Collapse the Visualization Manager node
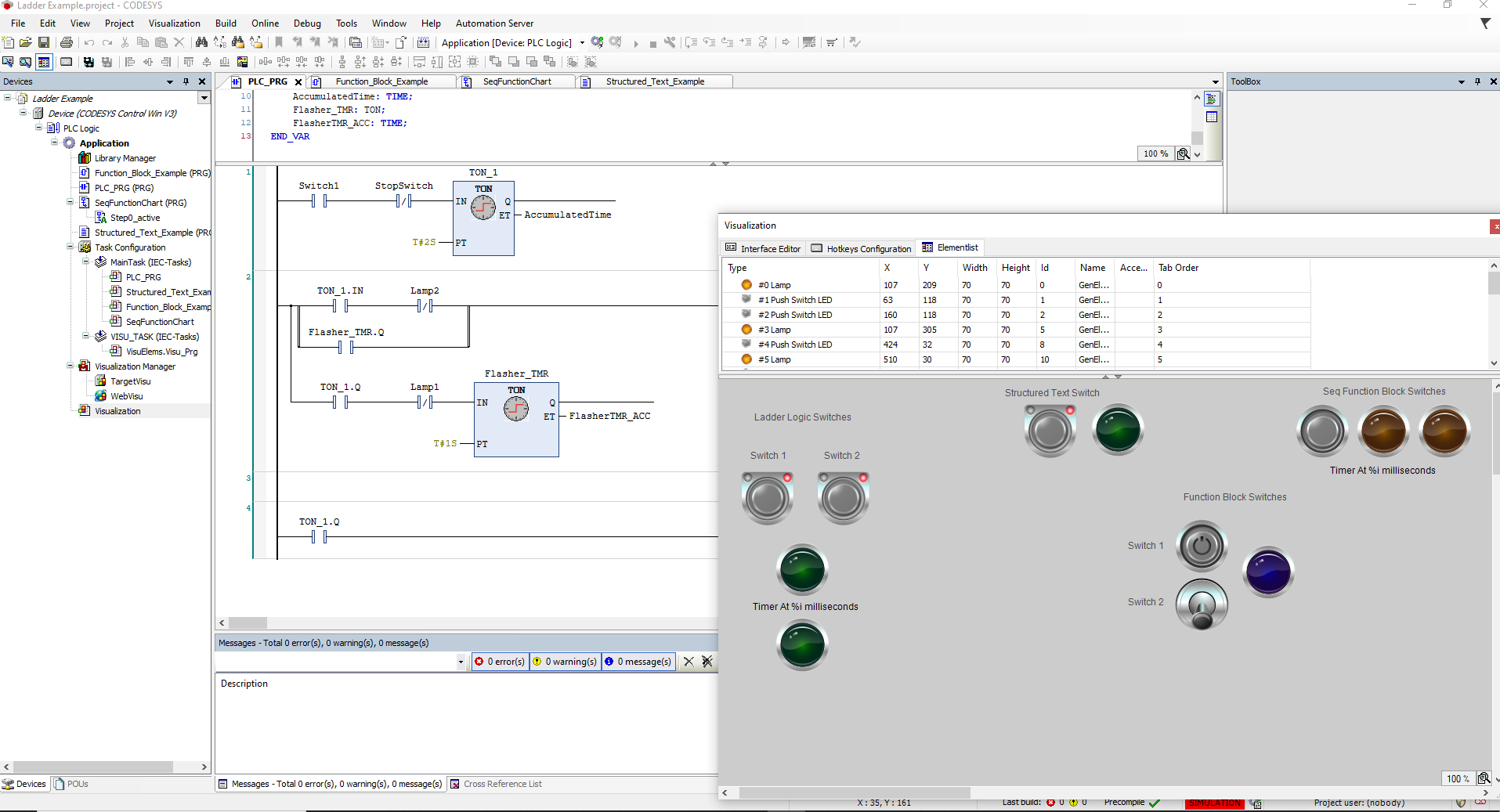Screen dimensions: 1500x812 coord(70,366)
